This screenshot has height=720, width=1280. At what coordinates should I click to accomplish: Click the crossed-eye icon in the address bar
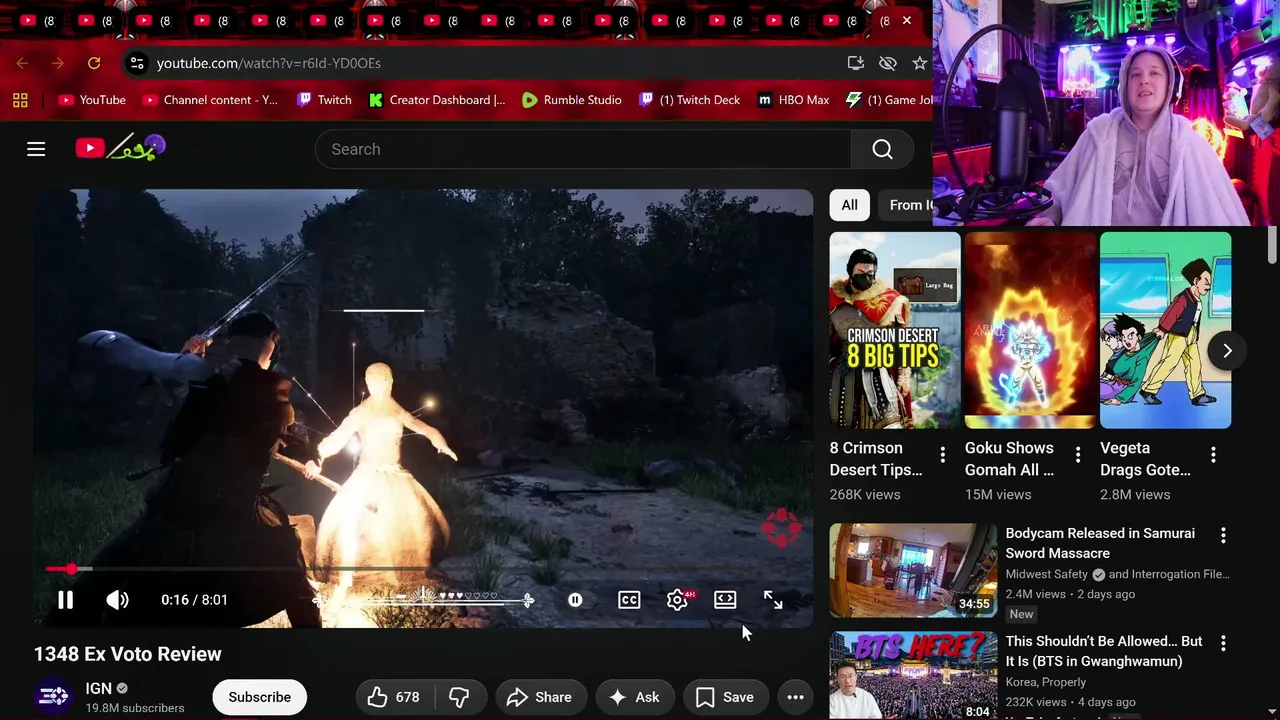[887, 63]
